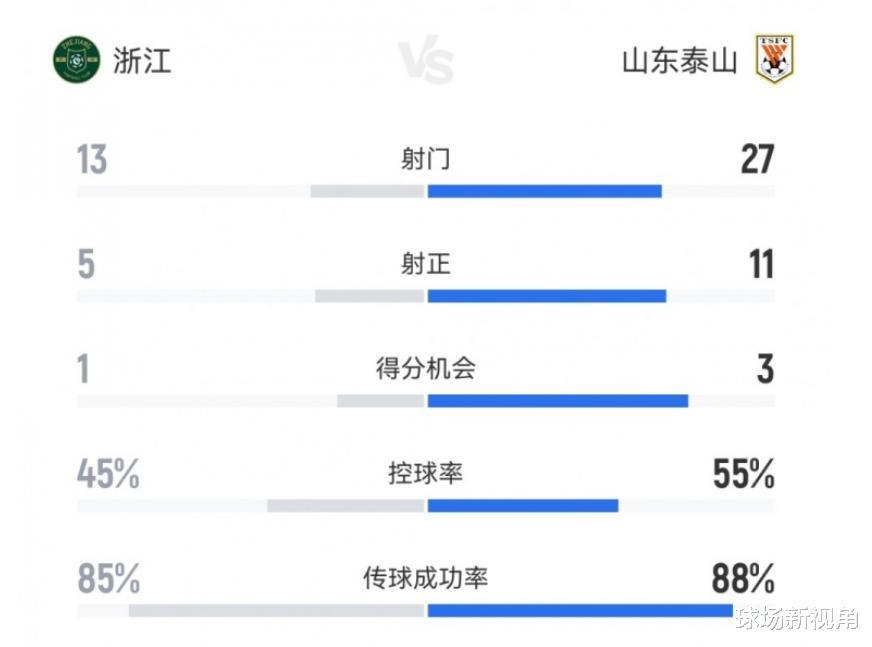Click the blue bar under 射门

pyautogui.click(x=544, y=191)
